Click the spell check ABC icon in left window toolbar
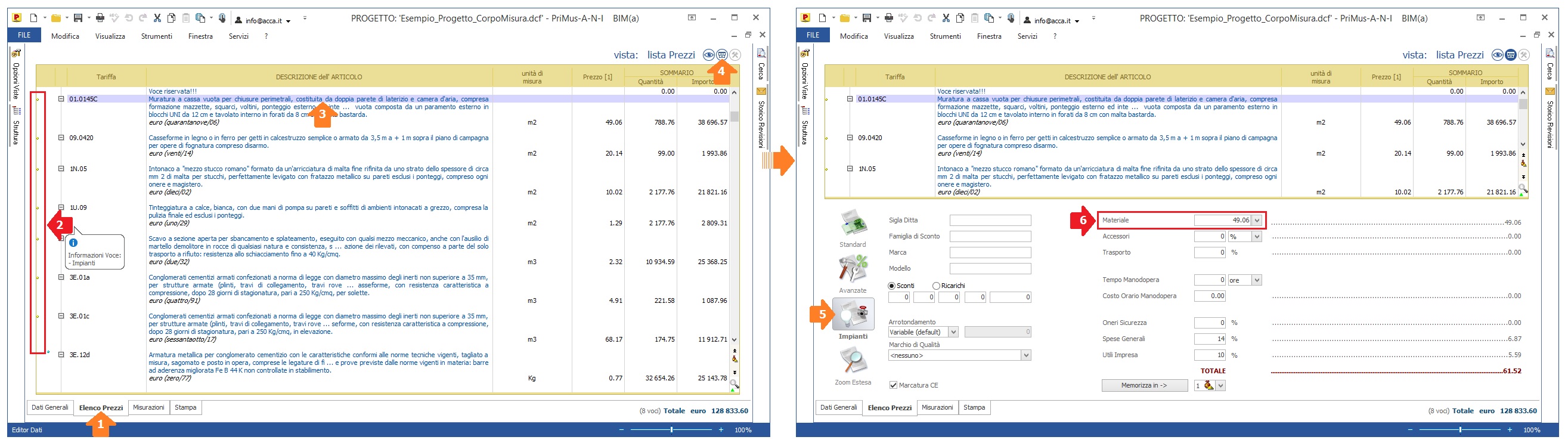The height and width of the screenshot is (446, 1568). (114, 18)
